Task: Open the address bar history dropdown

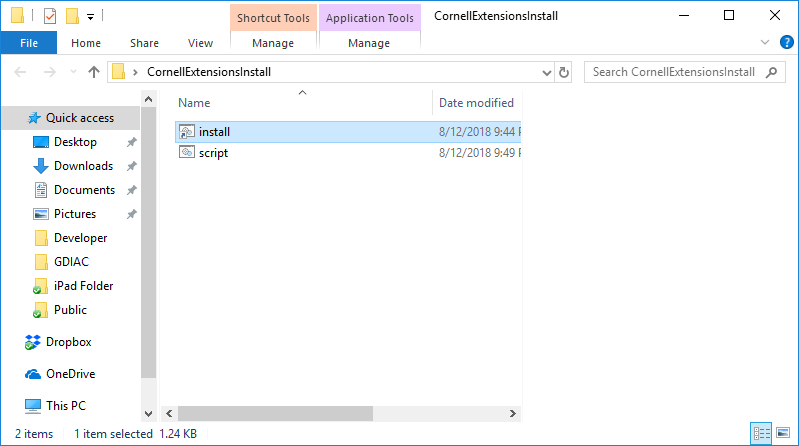Action: (546, 72)
